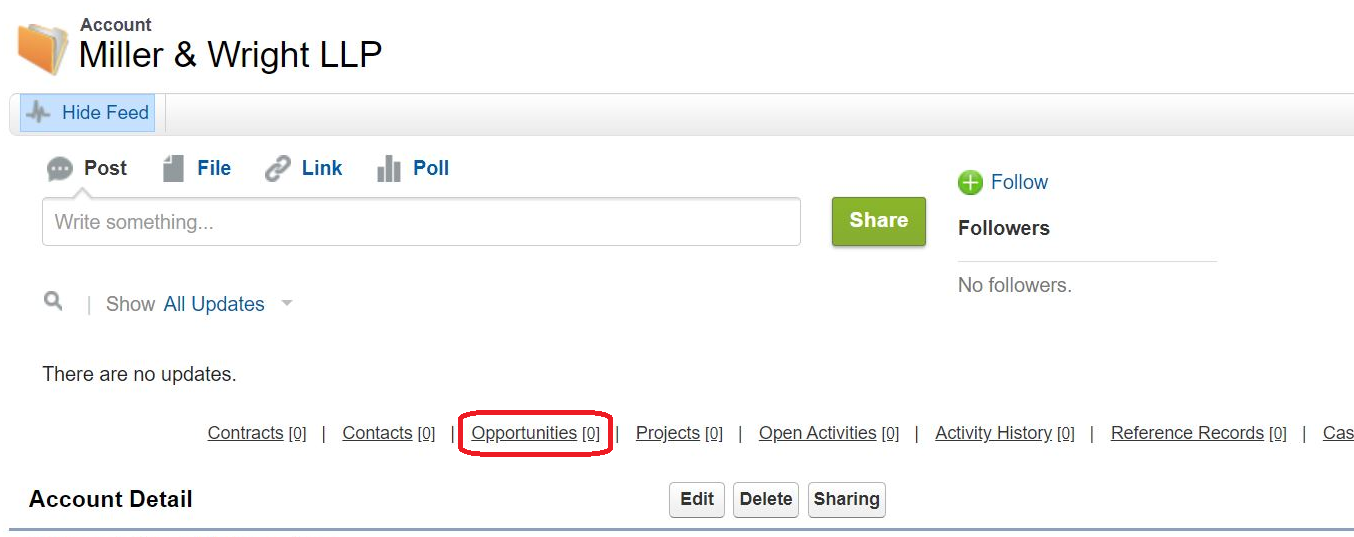Viewport: 1354px width, 537px height.
Task: Click the green Follow plus icon
Action: coord(970,182)
